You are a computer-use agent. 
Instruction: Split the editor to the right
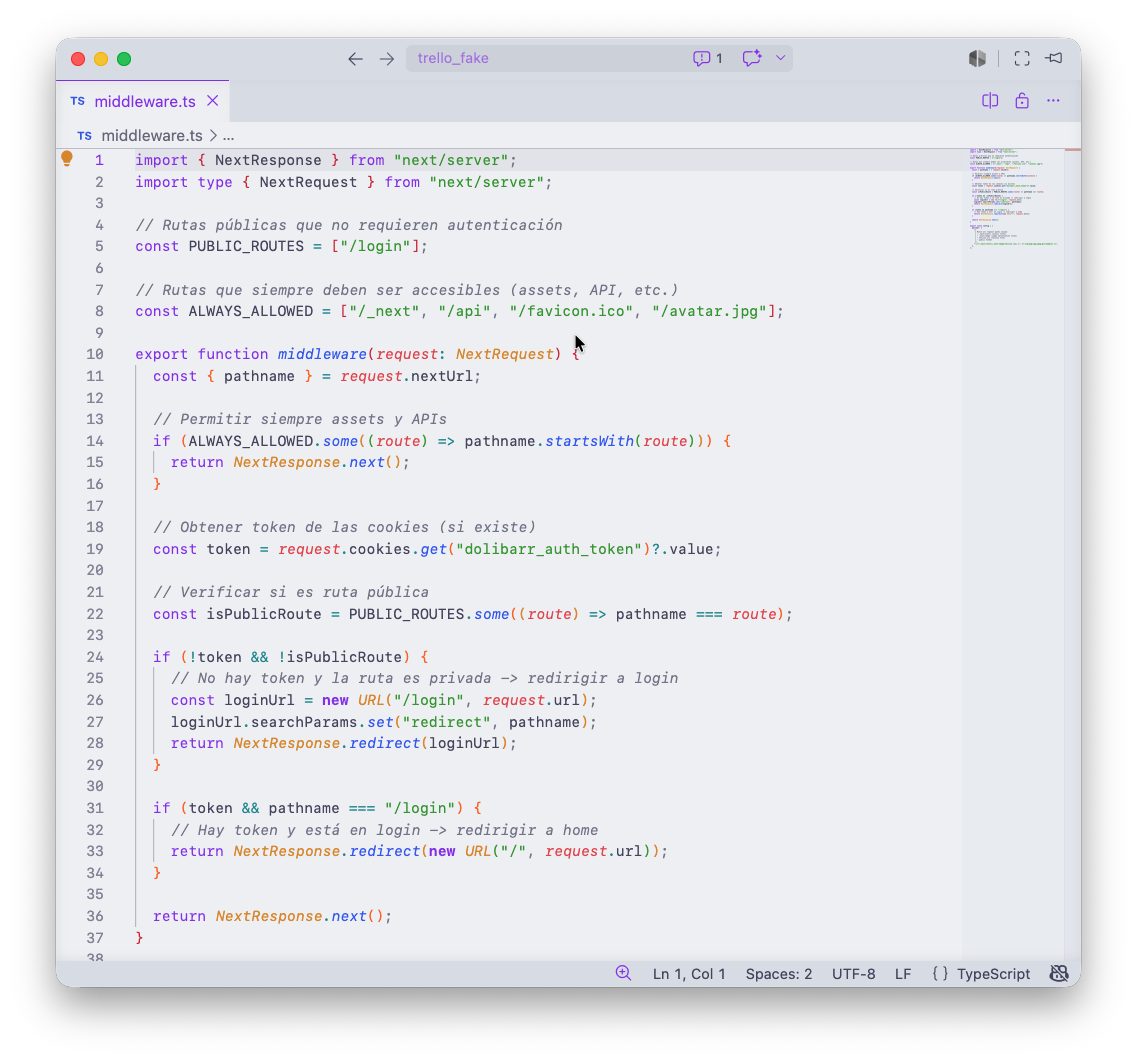tap(990, 101)
